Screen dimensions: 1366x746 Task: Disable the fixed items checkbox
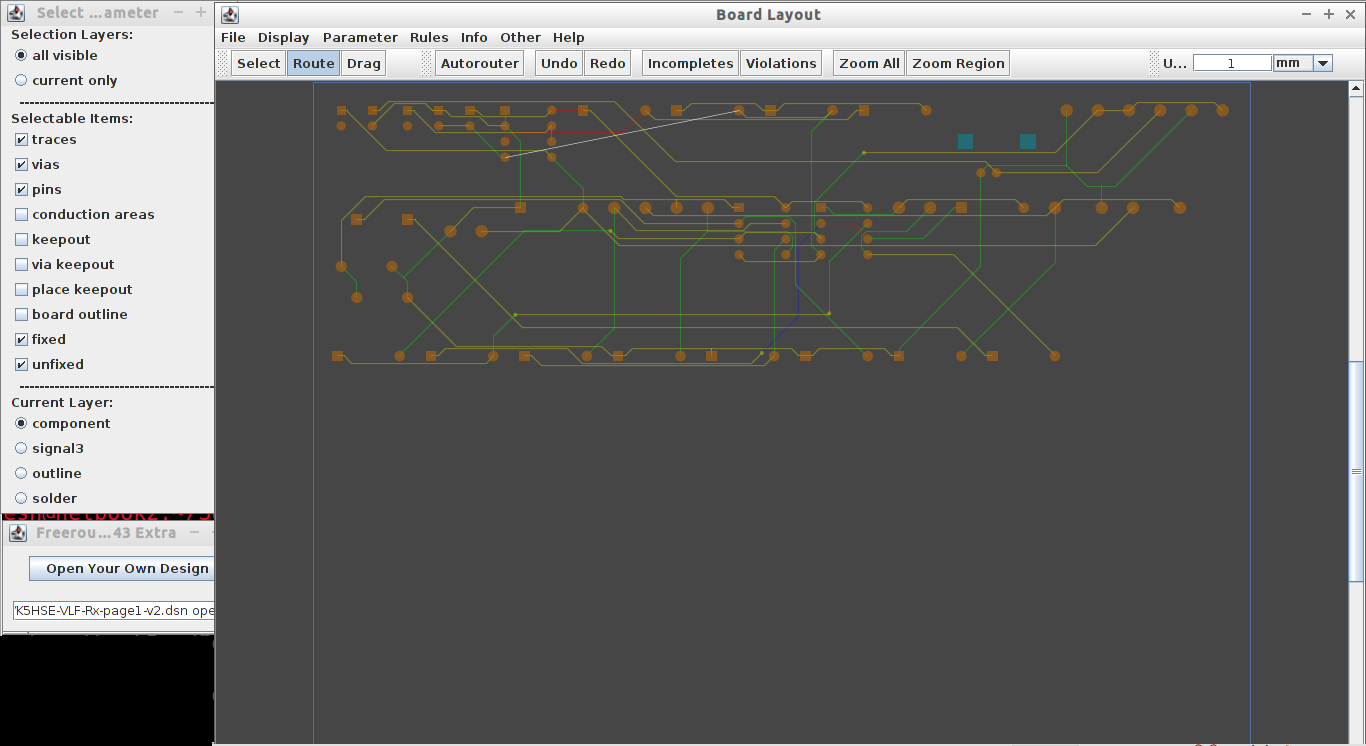pos(21,339)
